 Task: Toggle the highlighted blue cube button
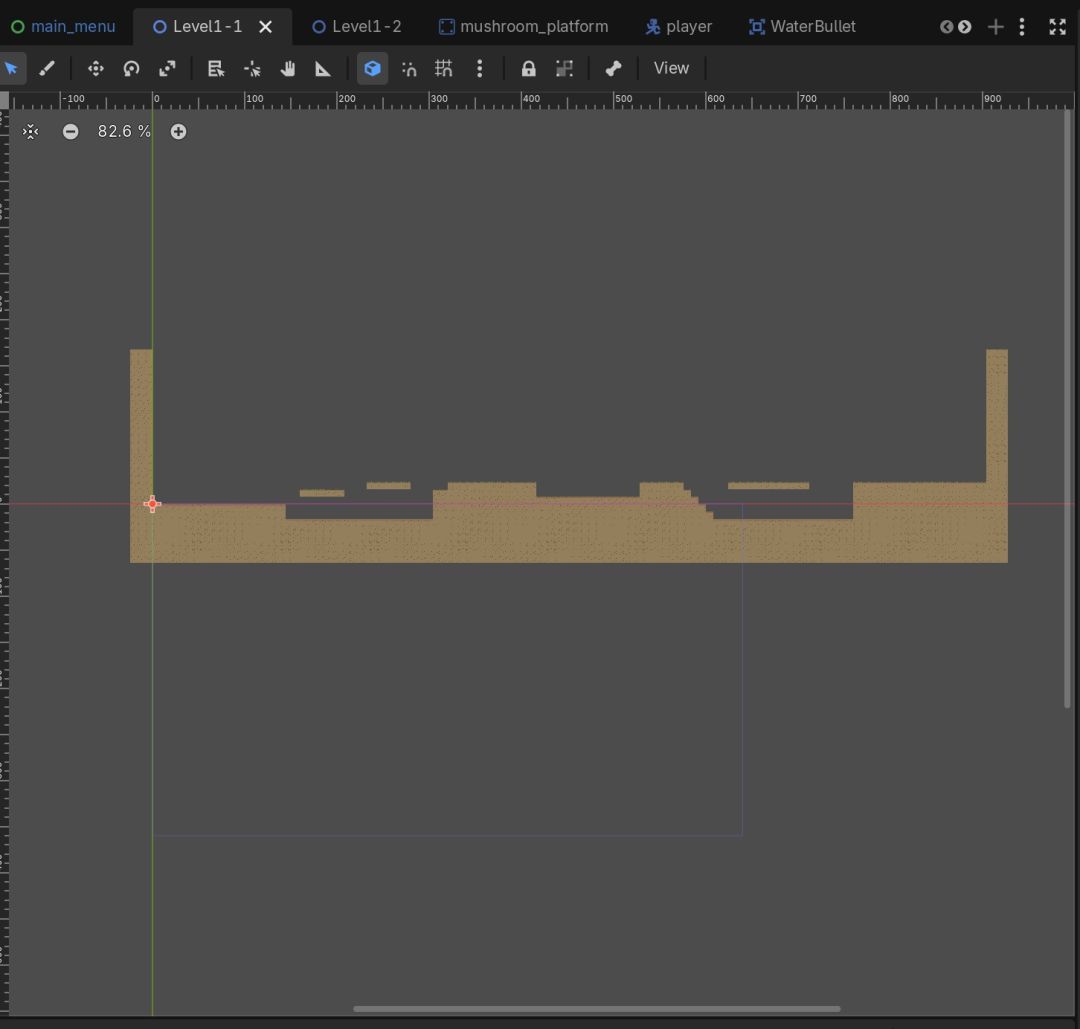(372, 68)
